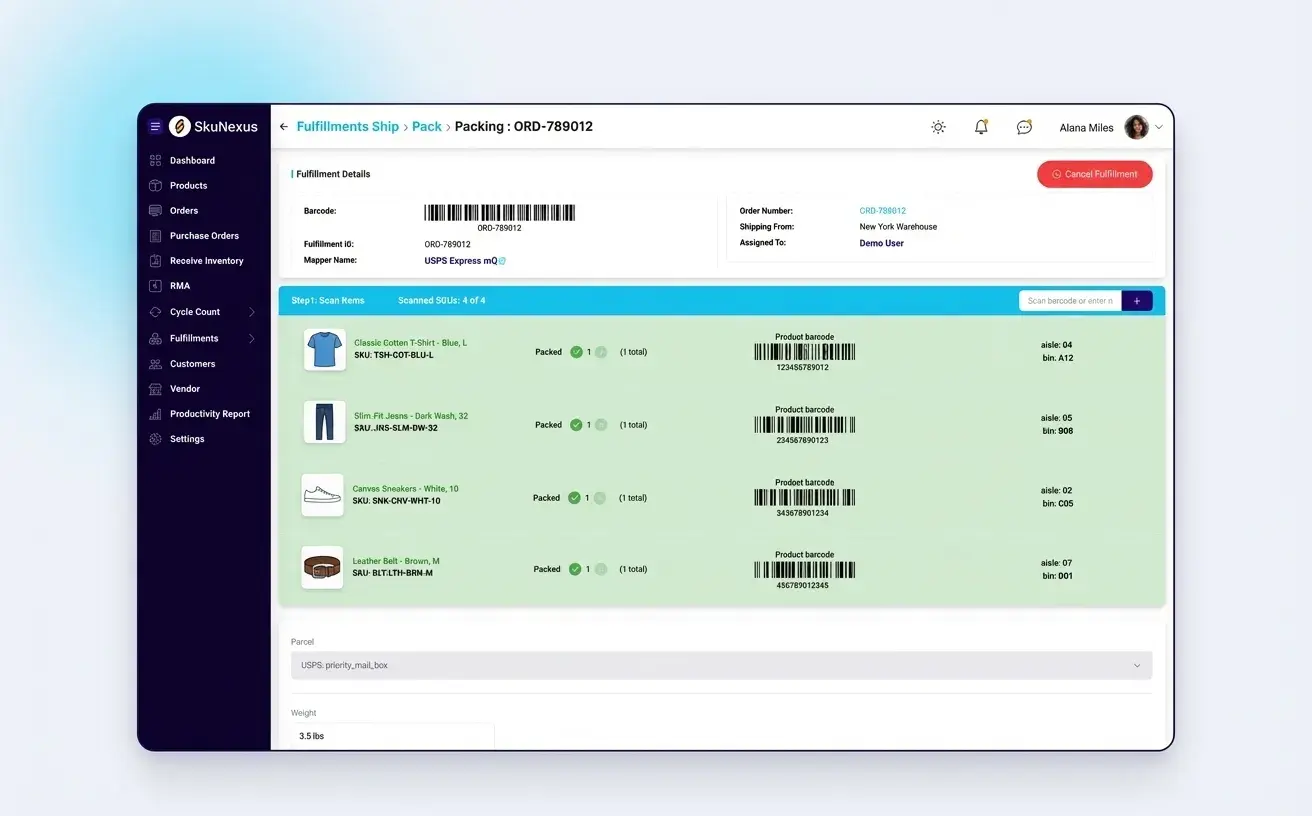The width and height of the screenshot is (1312, 816).
Task: Toggle packed status for Classic Cotton T-Shirt
Action: (576, 352)
